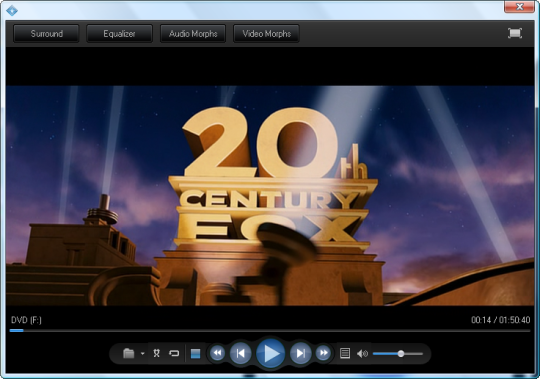Skip to previous chapter

pyautogui.click(x=240, y=353)
